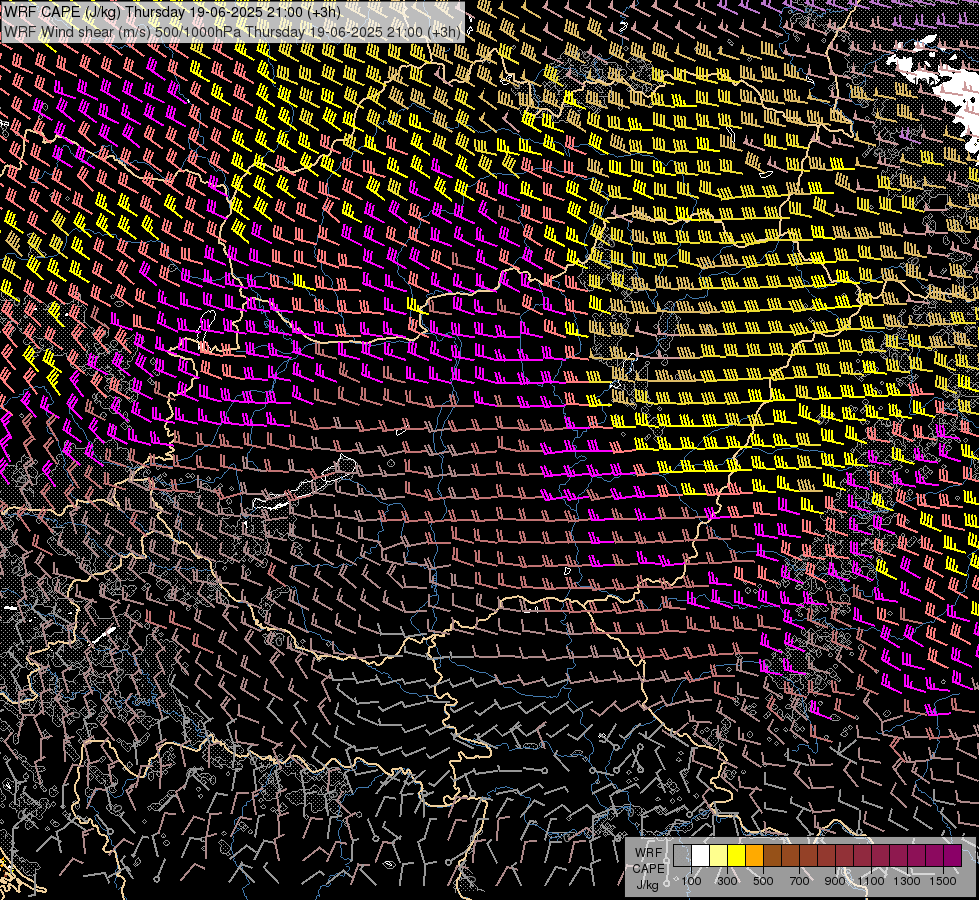Click the WRF label in the legend
The width and height of the screenshot is (979, 900).
tap(649, 853)
